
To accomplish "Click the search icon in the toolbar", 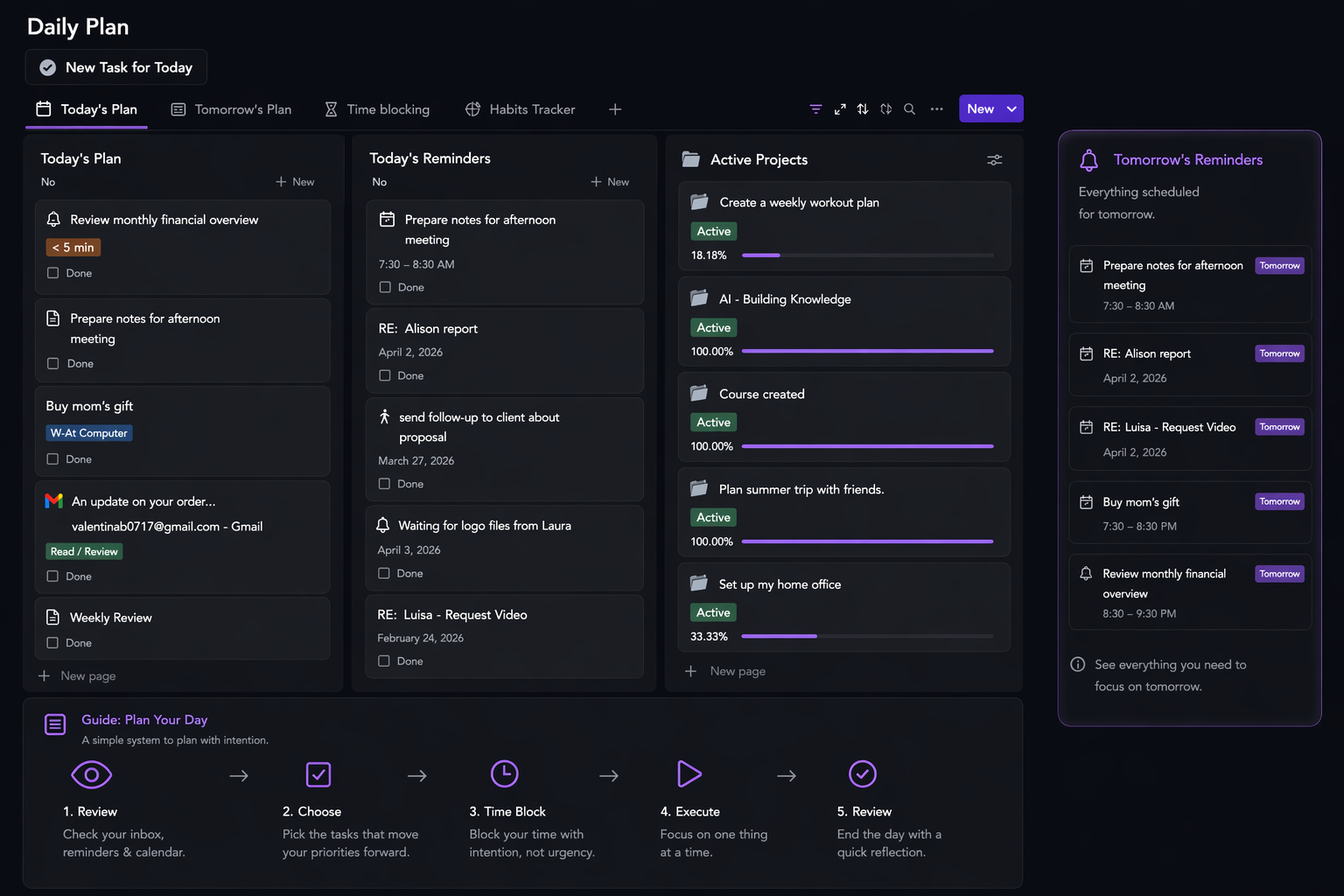I will [909, 108].
